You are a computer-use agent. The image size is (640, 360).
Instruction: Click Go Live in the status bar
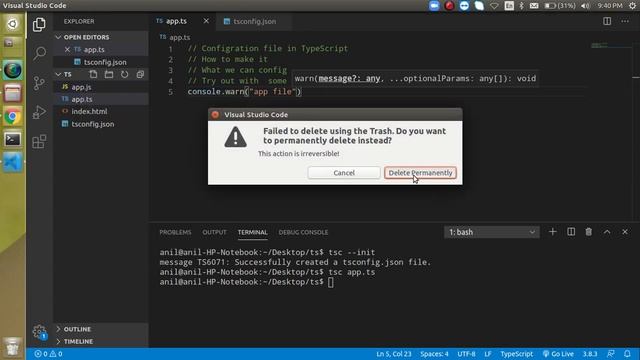pyautogui.click(x=558, y=353)
